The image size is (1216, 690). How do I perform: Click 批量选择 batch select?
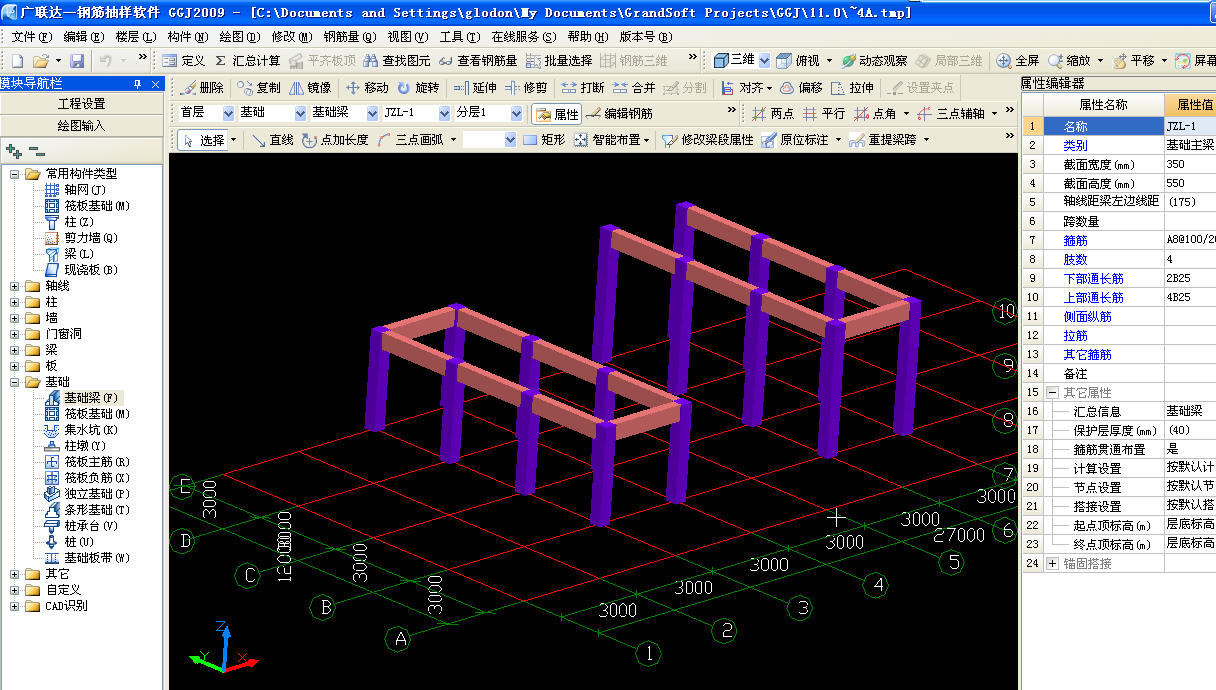(559, 61)
